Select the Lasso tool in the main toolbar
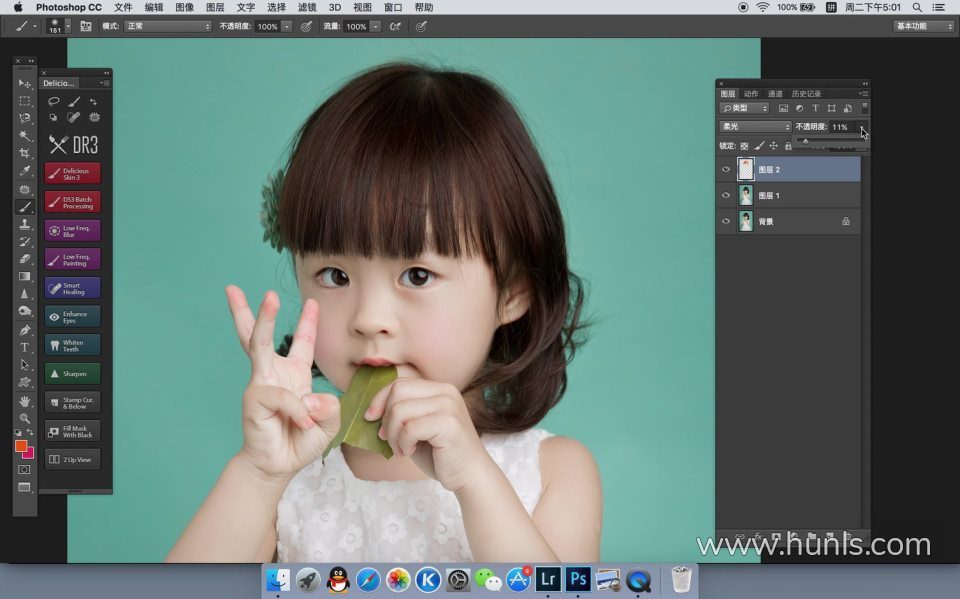The height and width of the screenshot is (599, 960). [x=24, y=118]
